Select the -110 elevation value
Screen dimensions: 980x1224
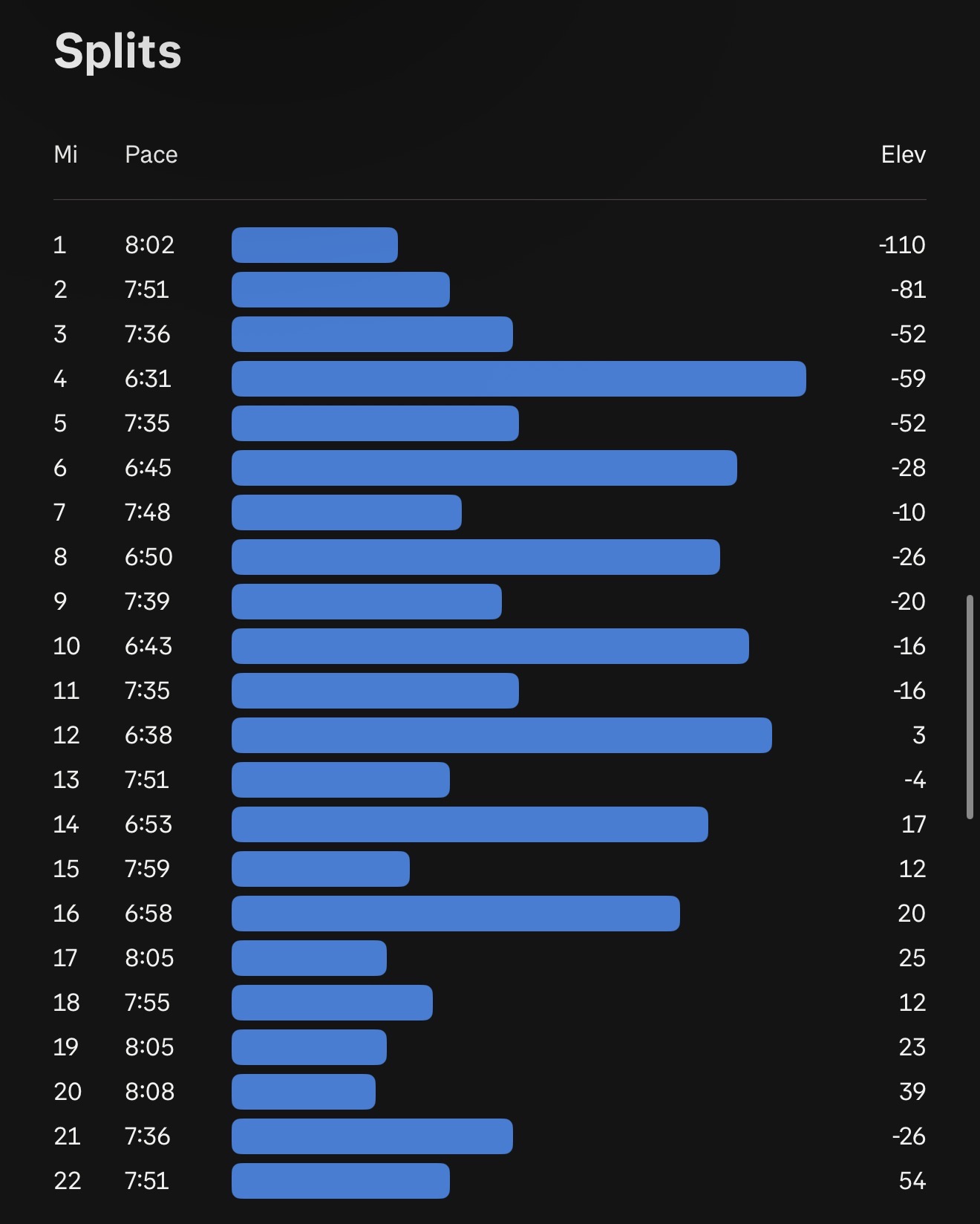(x=901, y=245)
